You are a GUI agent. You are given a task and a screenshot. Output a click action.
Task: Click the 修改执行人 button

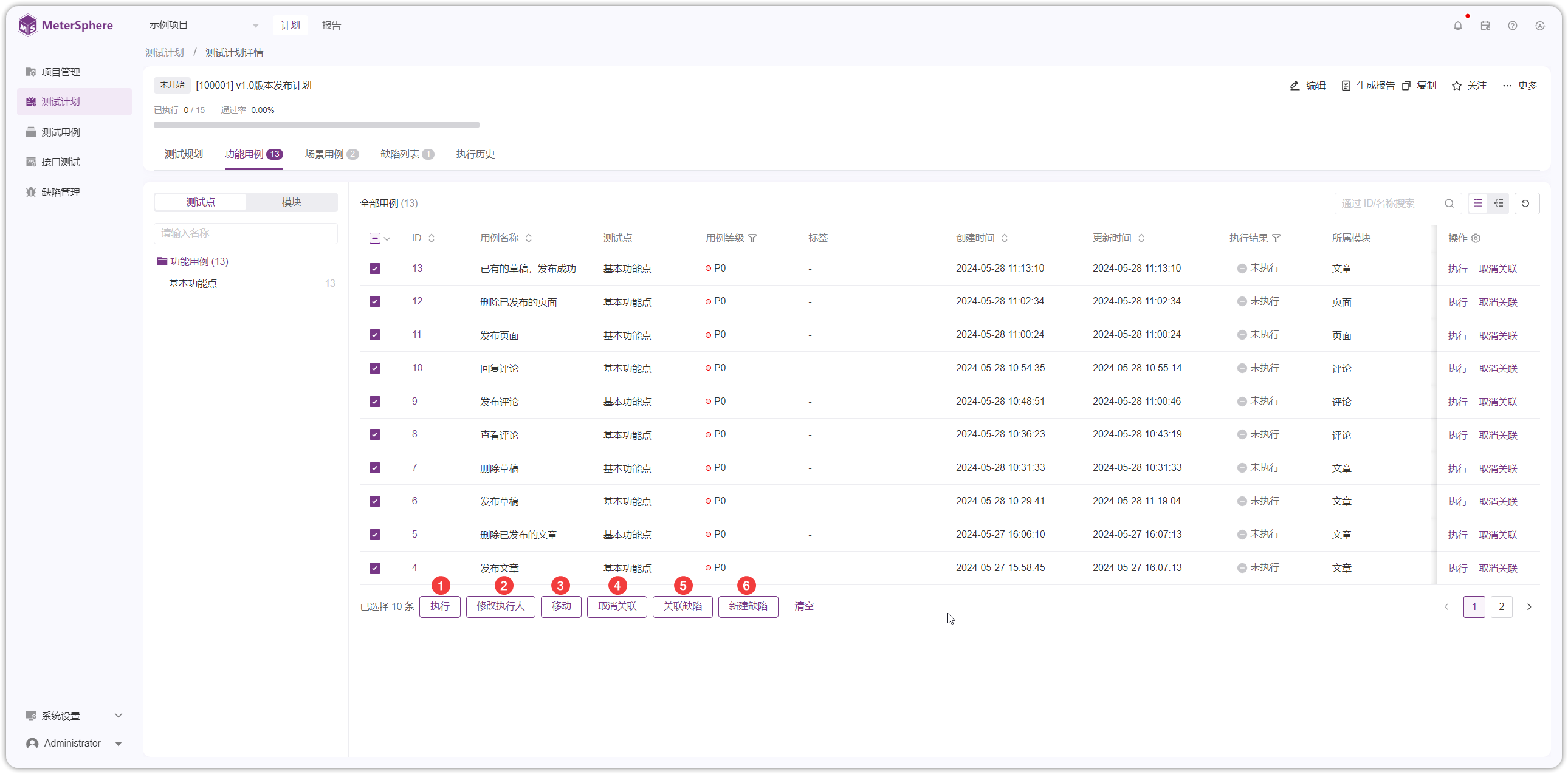500,606
